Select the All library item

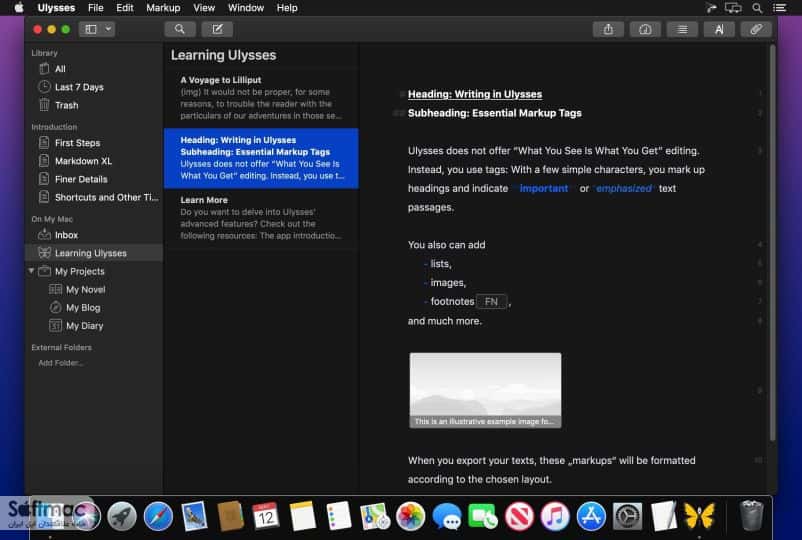[x=94, y=69]
